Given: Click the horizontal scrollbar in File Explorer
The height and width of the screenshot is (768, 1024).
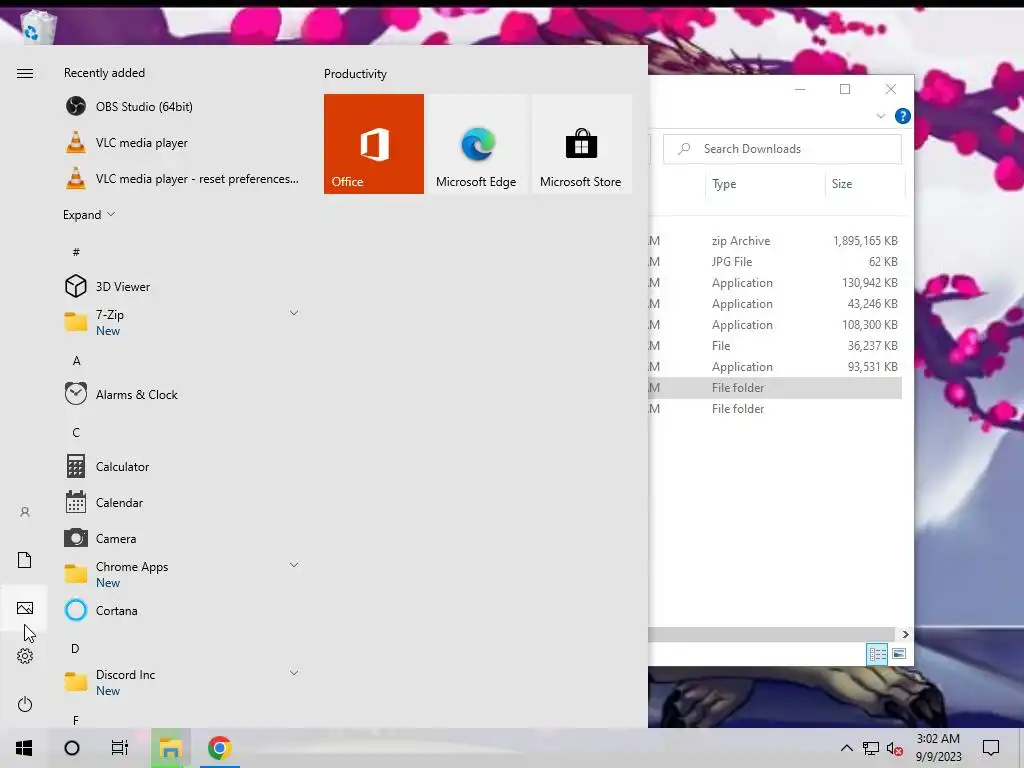Looking at the screenshot, I should click(771, 634).
